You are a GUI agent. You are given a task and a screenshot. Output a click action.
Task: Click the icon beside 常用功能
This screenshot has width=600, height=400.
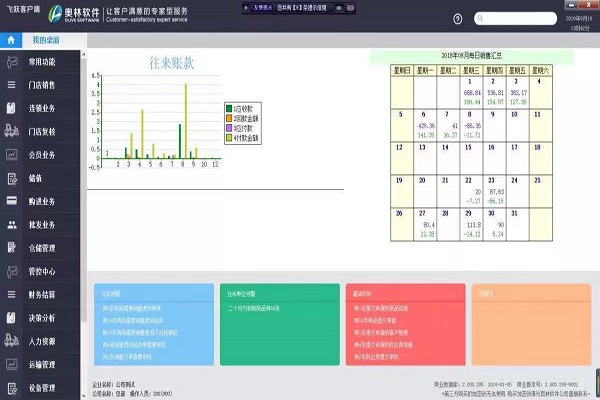[x=11, y=63]
